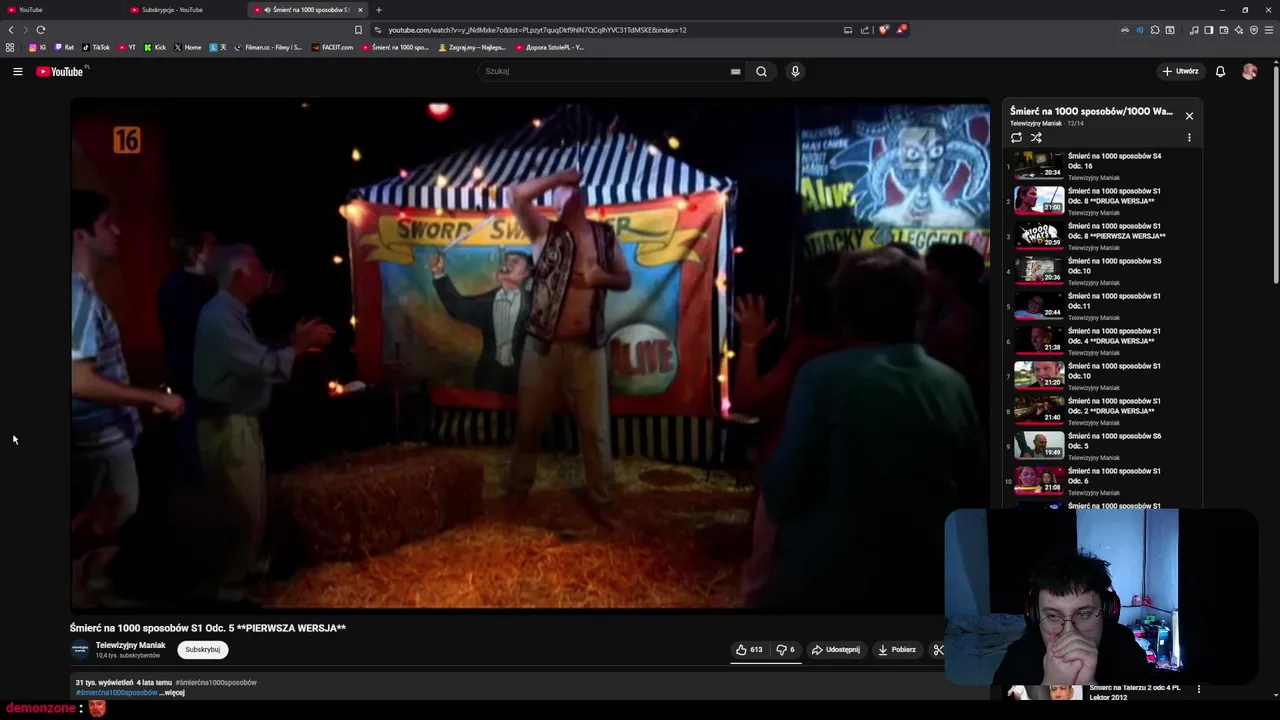This screenshot has height=720, width=1280.
Task: Go back in browser history
Action: pyautogui.click(x=11, y=30)
